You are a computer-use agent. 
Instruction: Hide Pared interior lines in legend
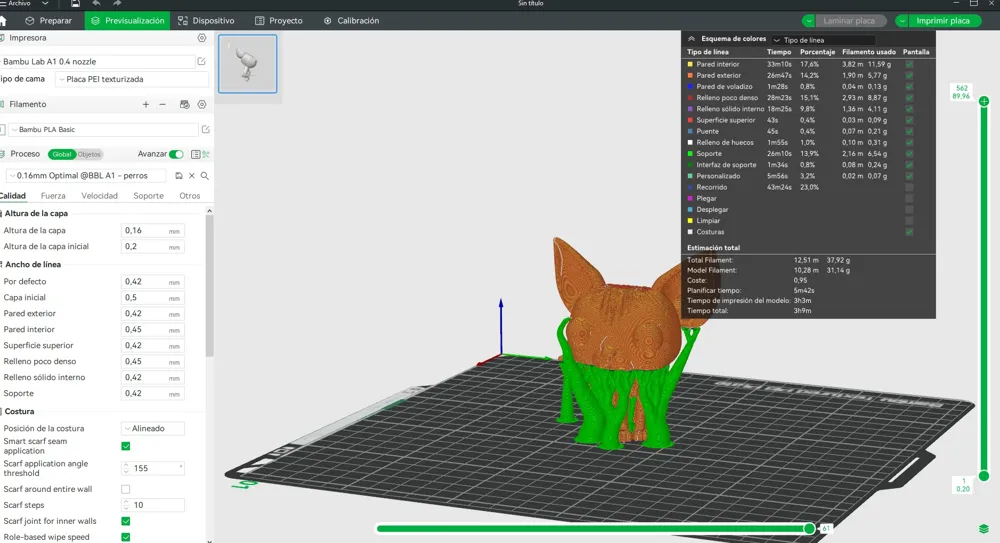click(x=909, y=64)
